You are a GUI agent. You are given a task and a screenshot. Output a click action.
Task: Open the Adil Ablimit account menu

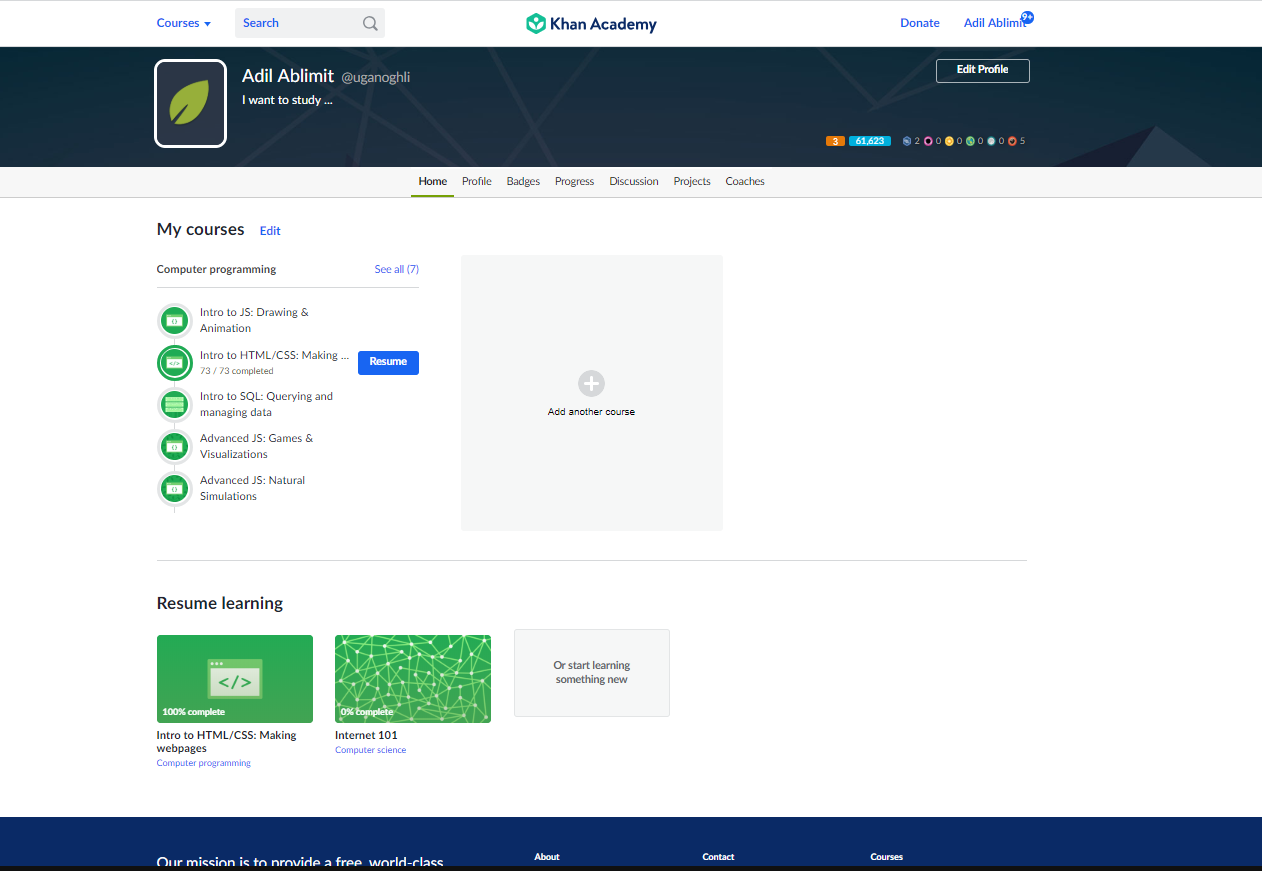[995, 23]
